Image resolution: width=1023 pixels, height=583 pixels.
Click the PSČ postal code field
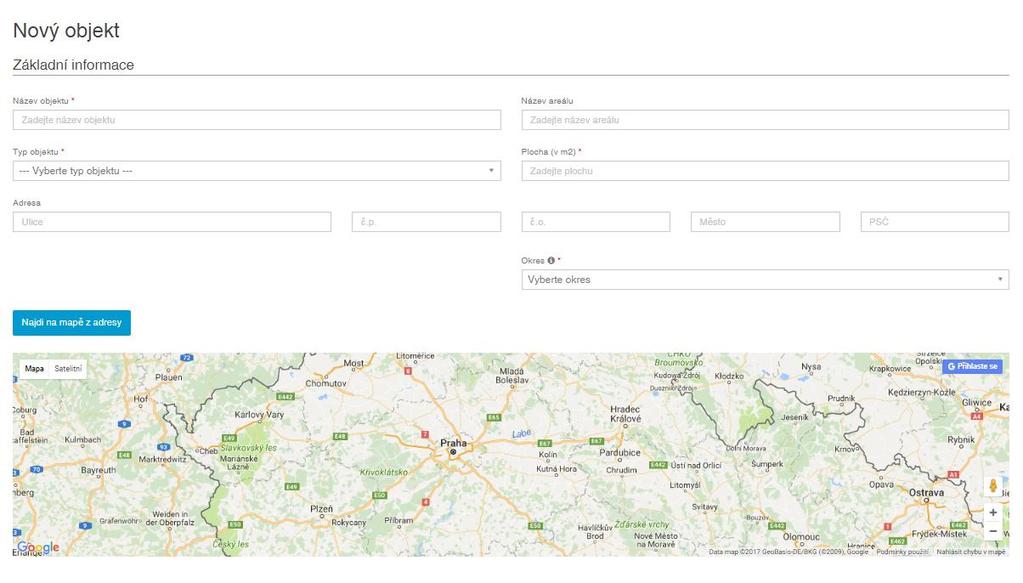coord(935,222)
